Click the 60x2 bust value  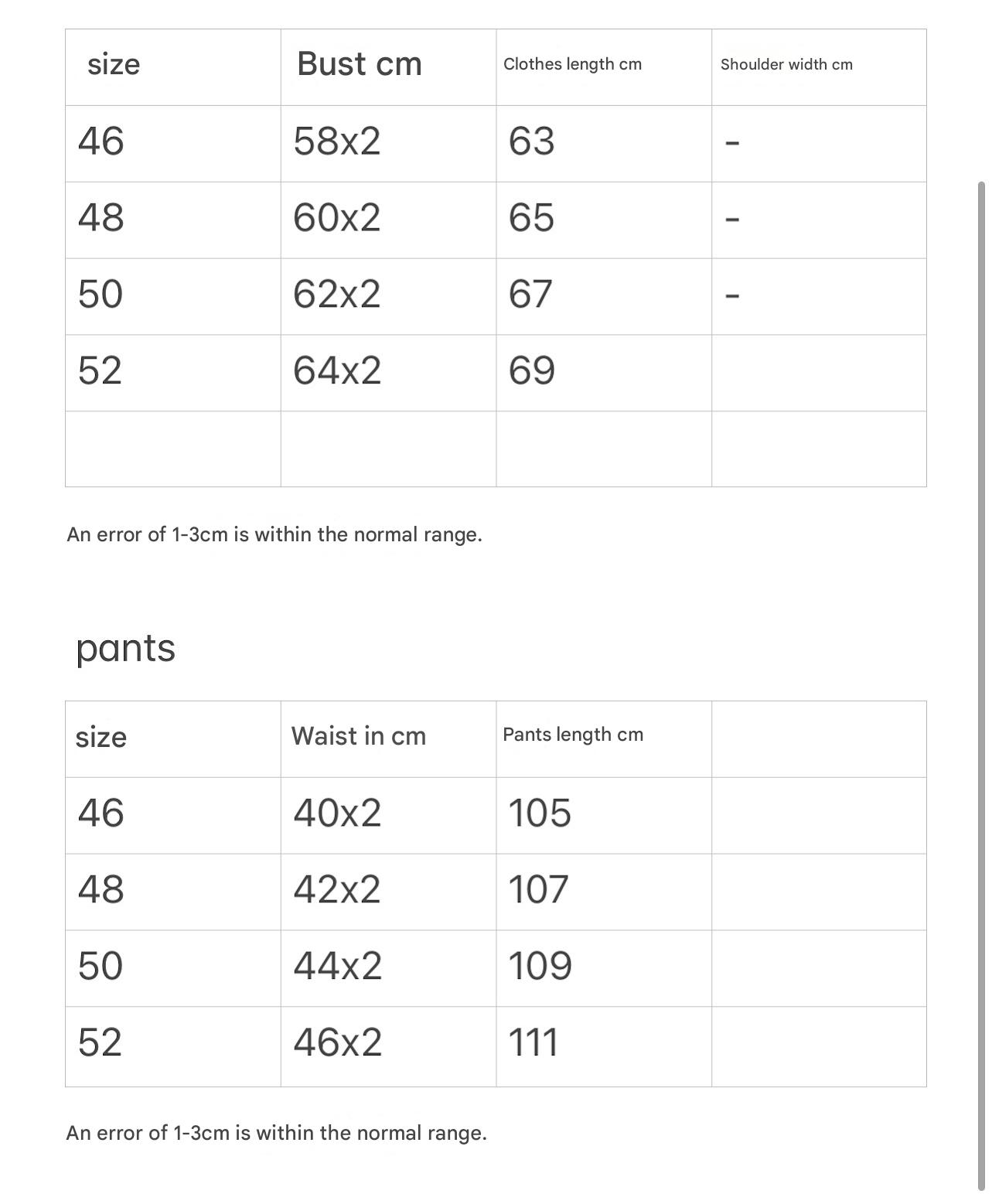[337, 217]
